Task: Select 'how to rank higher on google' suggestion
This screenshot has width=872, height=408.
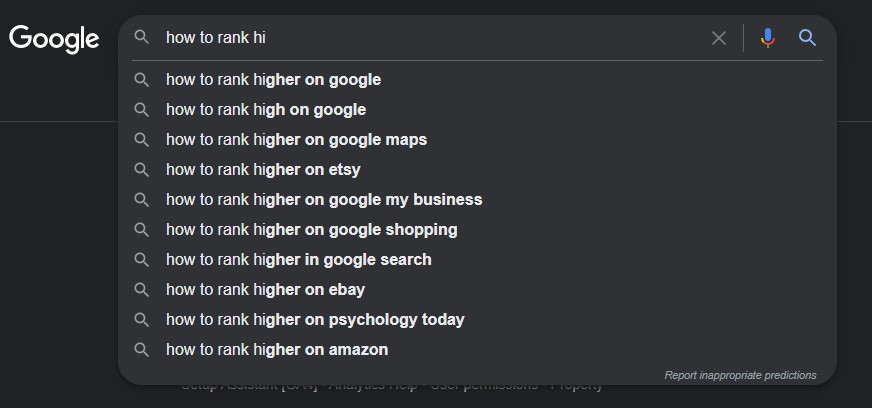Action: (x=273, y=79)
